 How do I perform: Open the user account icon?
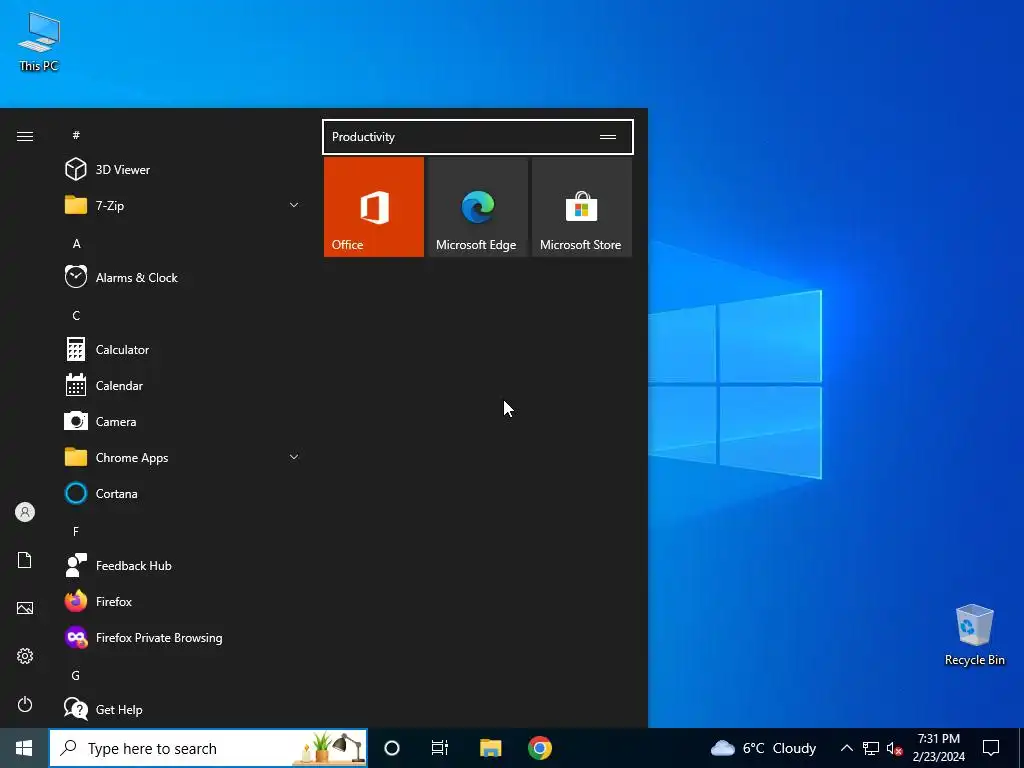pyautogui.click(x=25, y=512)
